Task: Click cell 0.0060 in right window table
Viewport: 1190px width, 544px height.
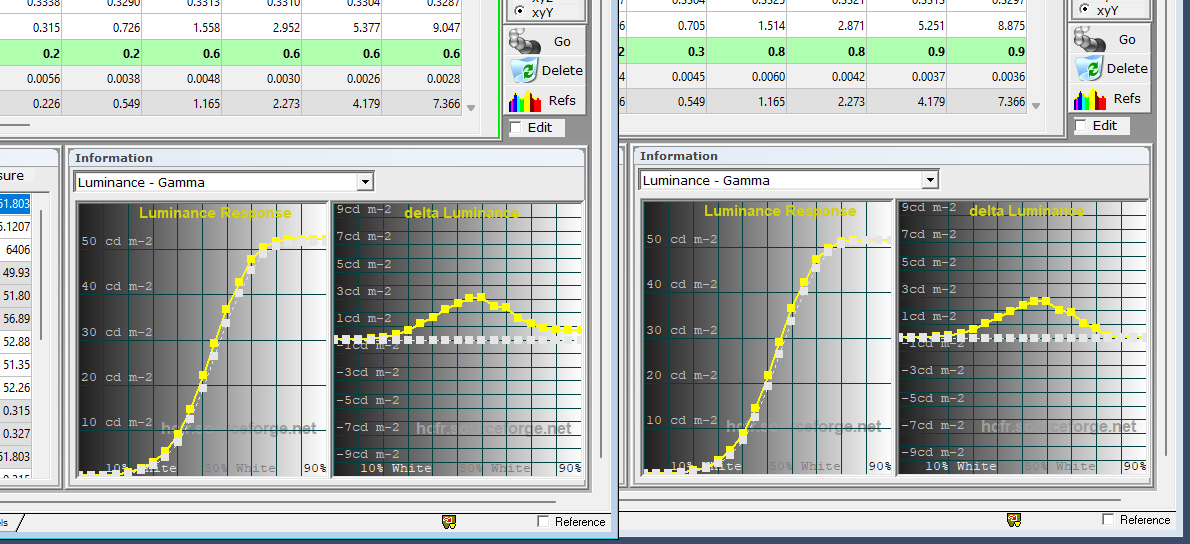Action: tap(746, 77)
